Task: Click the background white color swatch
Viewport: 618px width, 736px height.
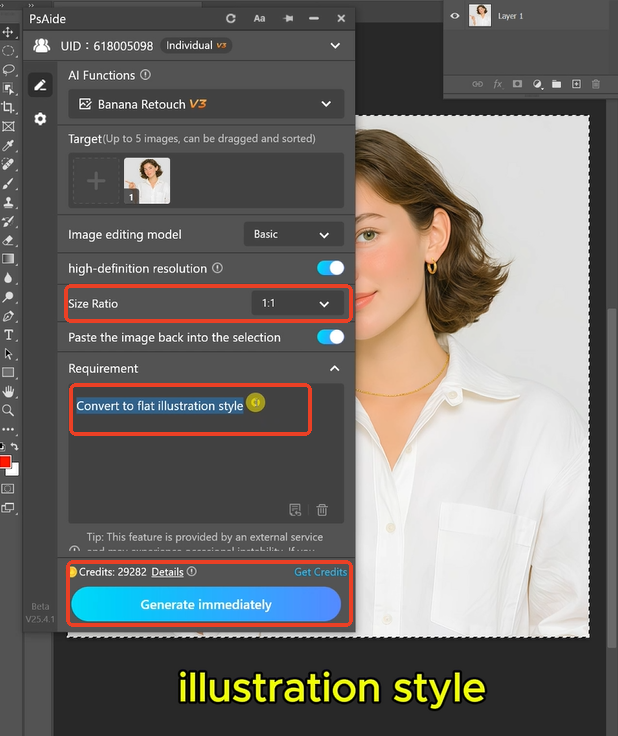Action: (15, 470)
